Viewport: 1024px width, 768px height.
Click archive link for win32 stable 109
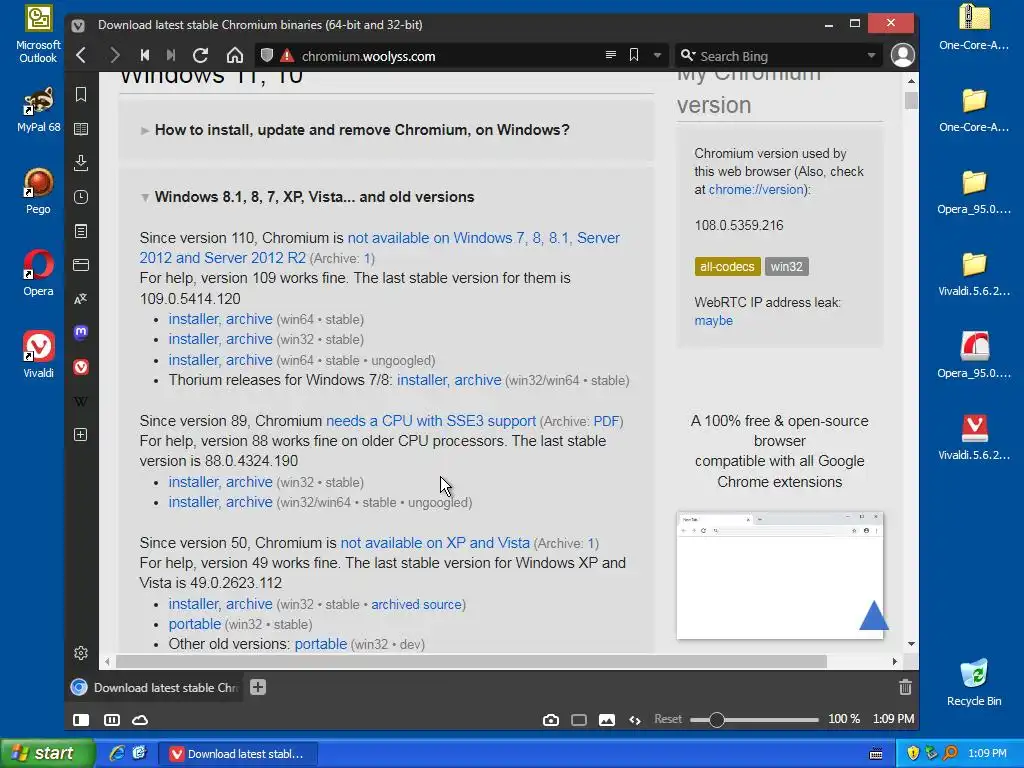249,339
